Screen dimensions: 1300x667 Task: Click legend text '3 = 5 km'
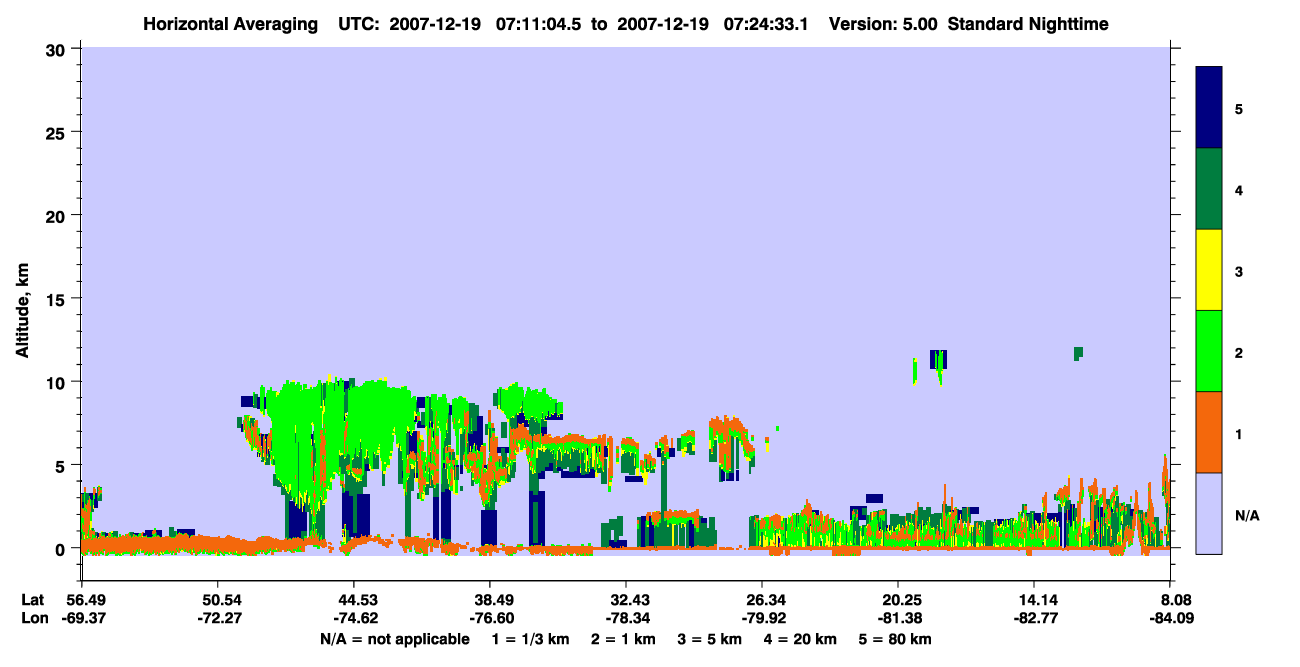point(710,639)
